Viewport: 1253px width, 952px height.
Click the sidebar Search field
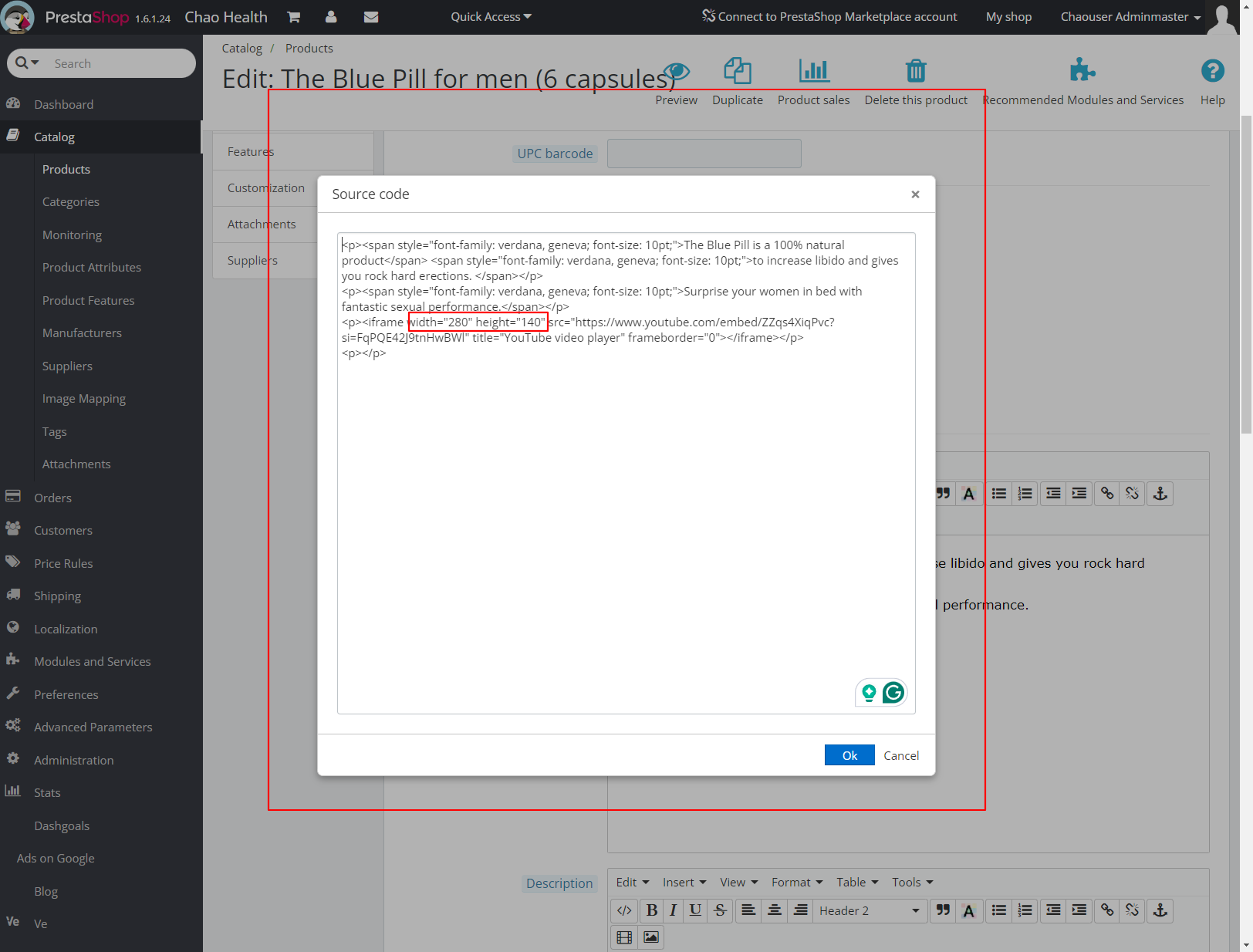(120, 63)
